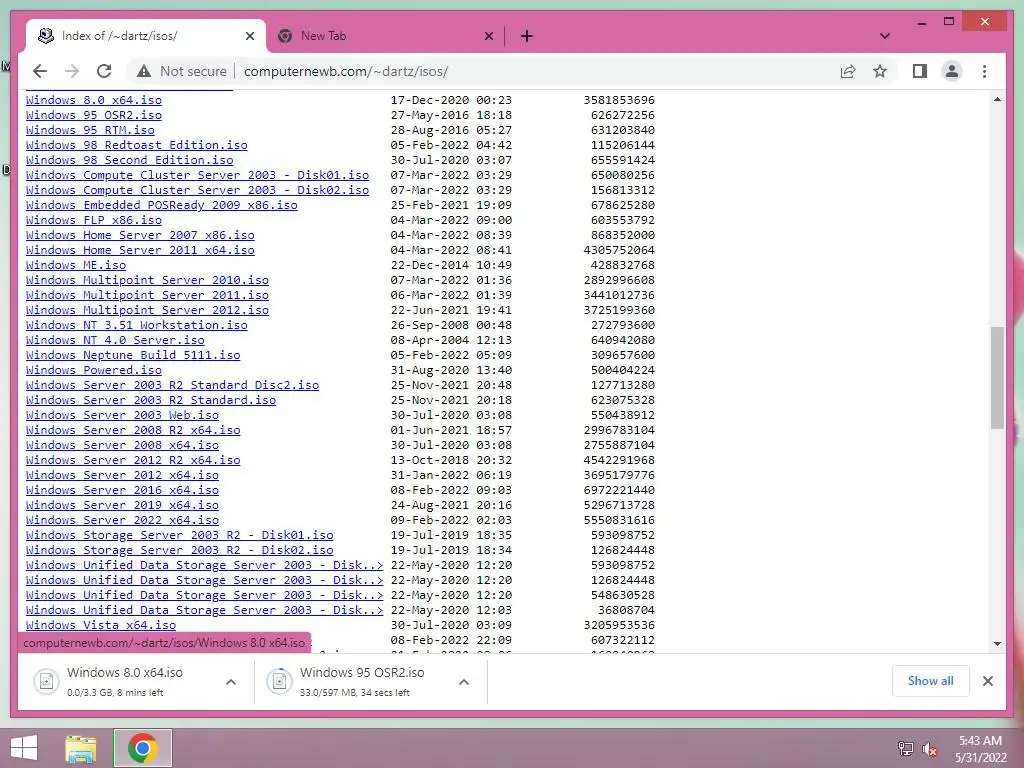Expand options for Windows 8.0 x64.iso download
Screen dimensions: 1024x768
point(231,682)
